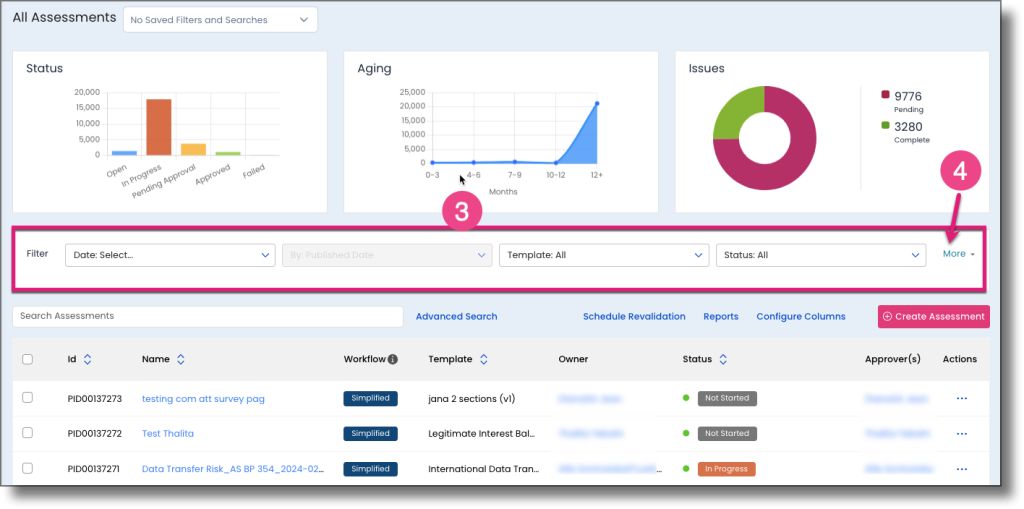Click the Open bar in Status chart
This screenshot has width=1024, height=509.
coord(124,153)
